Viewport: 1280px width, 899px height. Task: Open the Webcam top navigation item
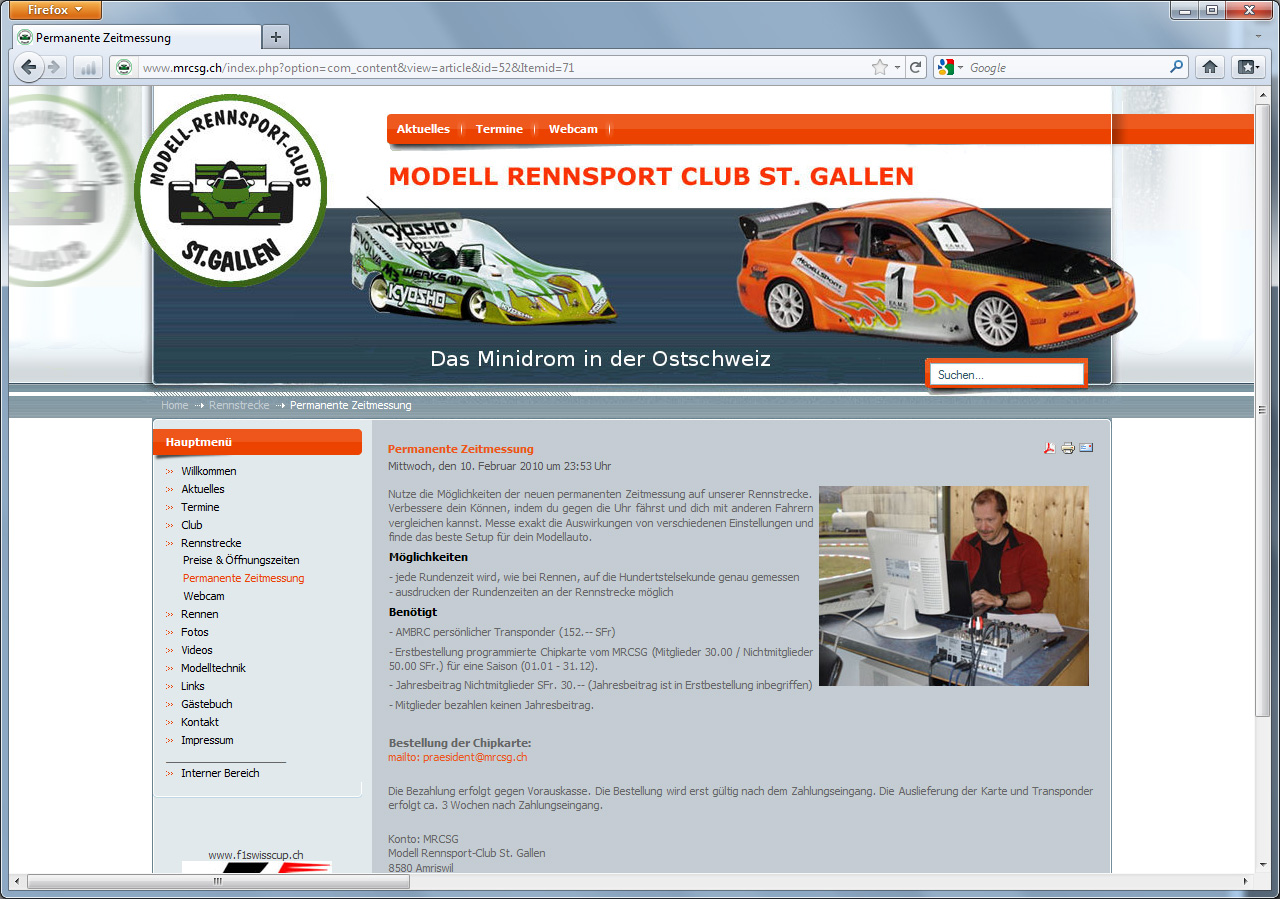click(573, 129)
